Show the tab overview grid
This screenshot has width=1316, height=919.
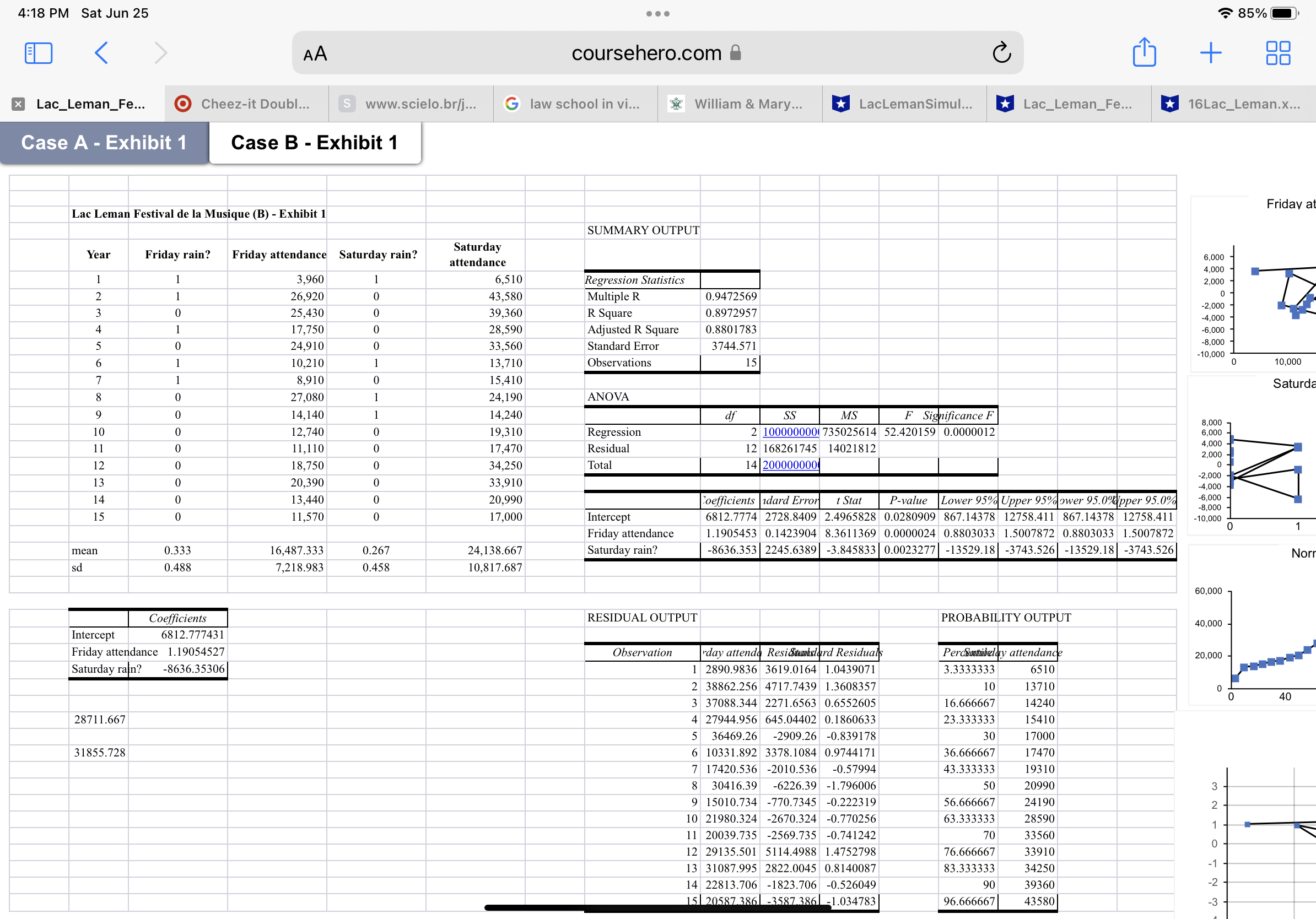(1277, 53)
